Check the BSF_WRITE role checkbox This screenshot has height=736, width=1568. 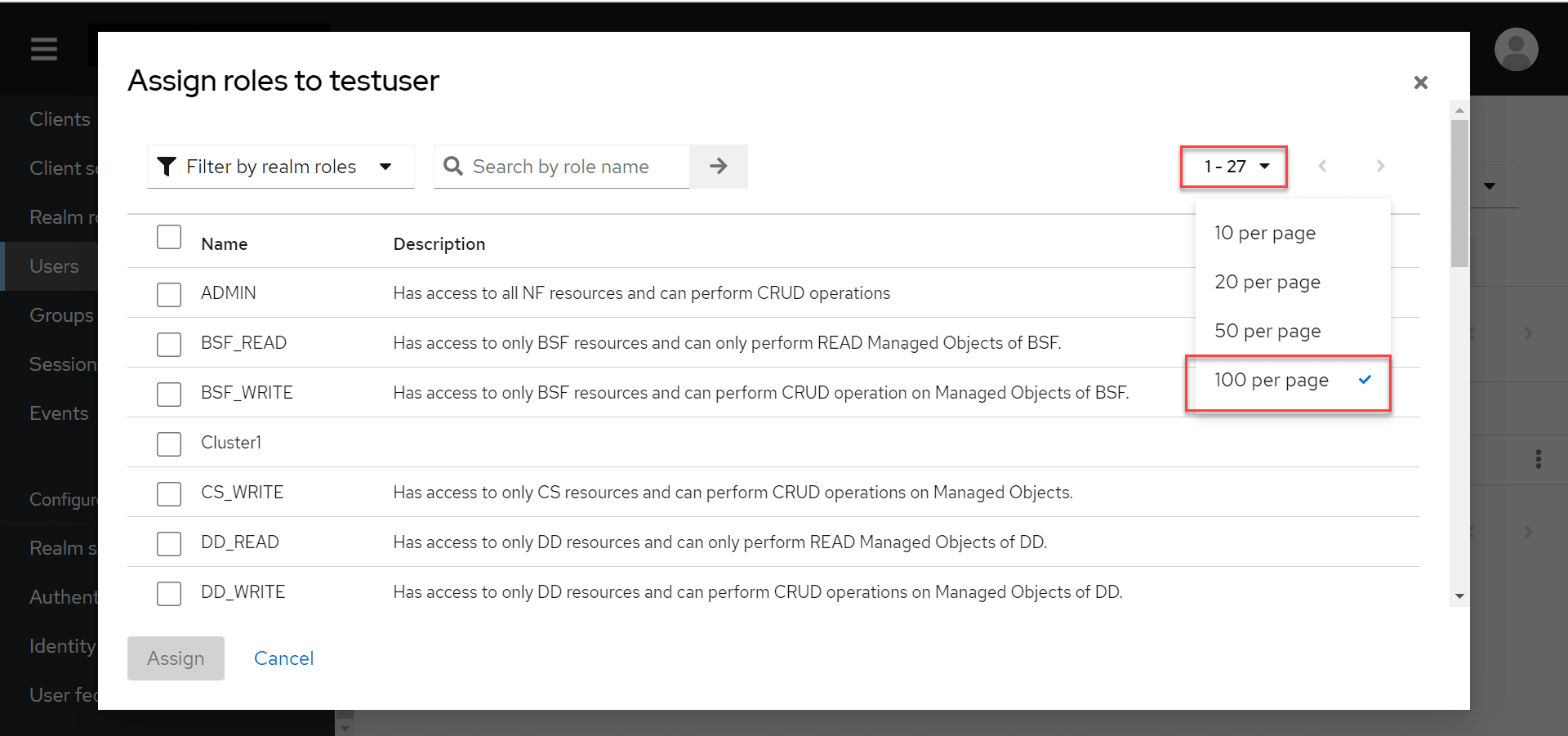point(169,394)
